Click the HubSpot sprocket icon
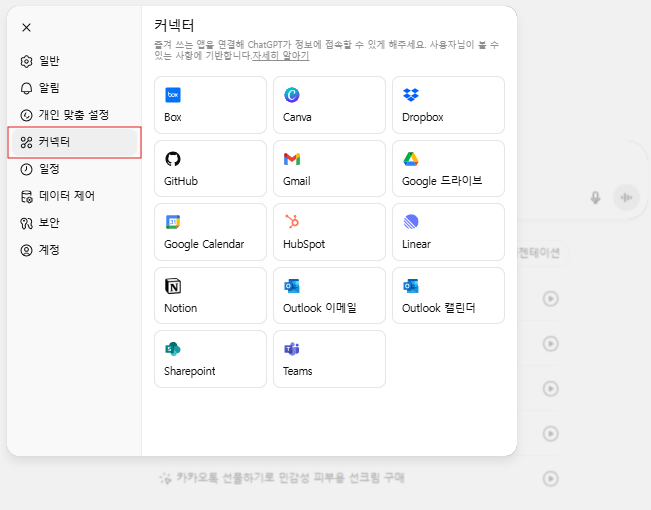The height and width of the screenshot is (510, 651). [292, 222]
